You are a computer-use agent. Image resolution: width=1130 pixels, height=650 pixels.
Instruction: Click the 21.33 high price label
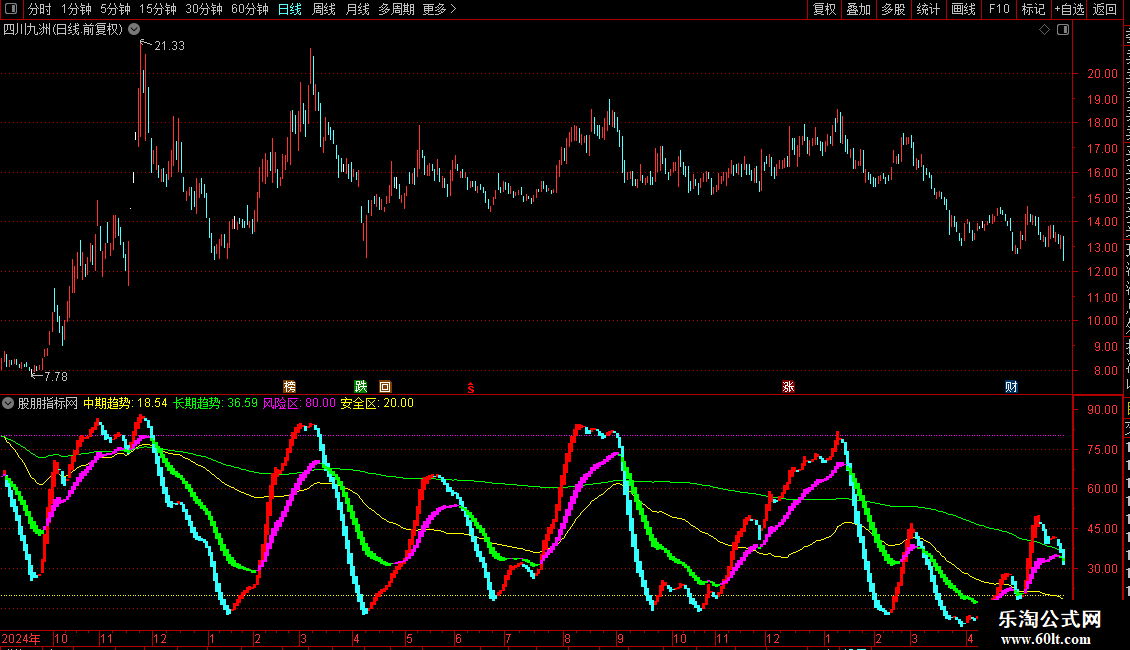click(169, 46)
